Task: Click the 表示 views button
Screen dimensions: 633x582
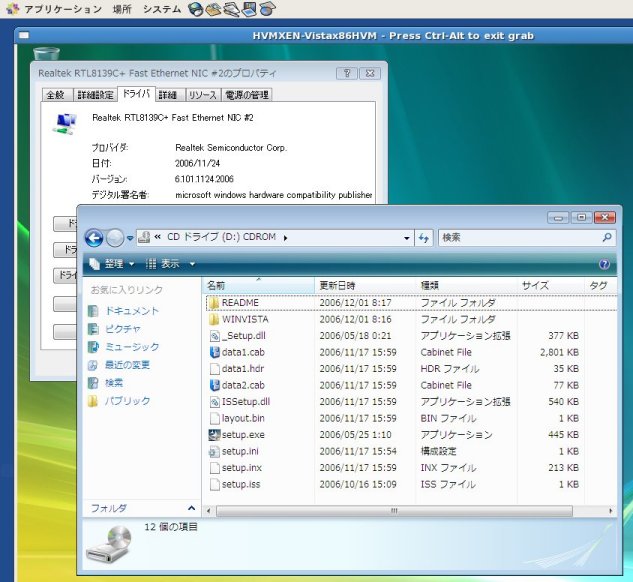Action: pyautogui.click(x=162, y=264)
